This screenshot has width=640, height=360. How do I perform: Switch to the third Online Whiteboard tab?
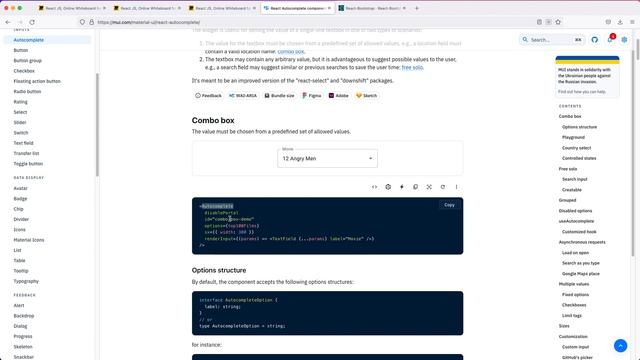[x=222, y=8]
